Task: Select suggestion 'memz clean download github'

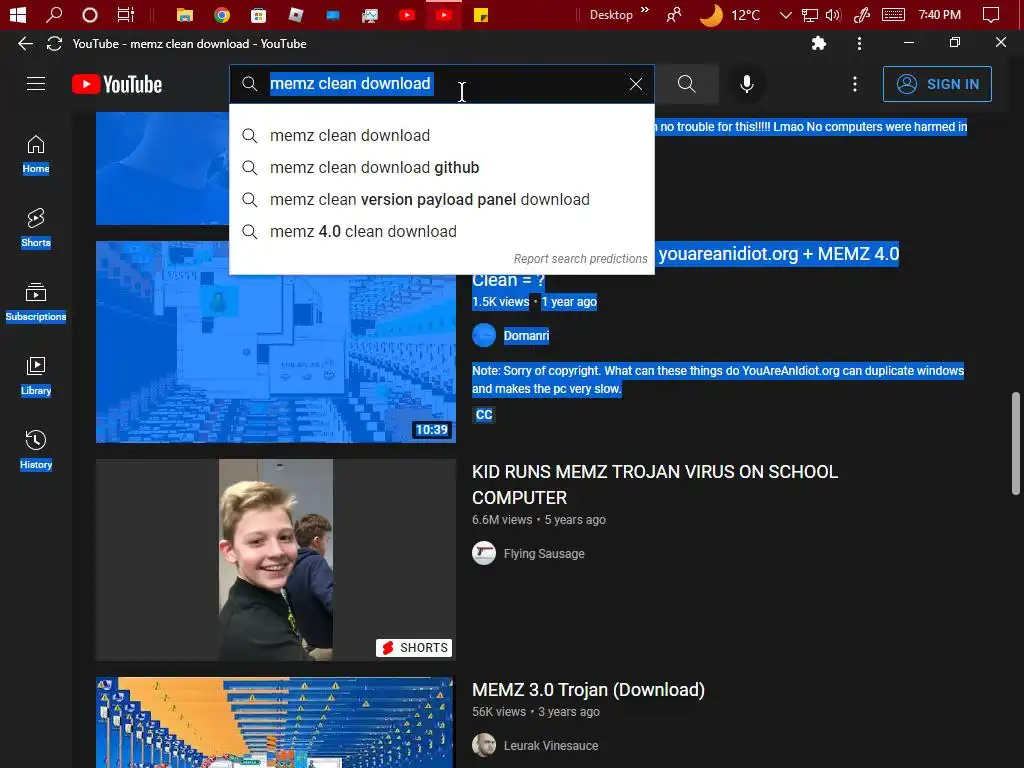Action: click(441, 167)
